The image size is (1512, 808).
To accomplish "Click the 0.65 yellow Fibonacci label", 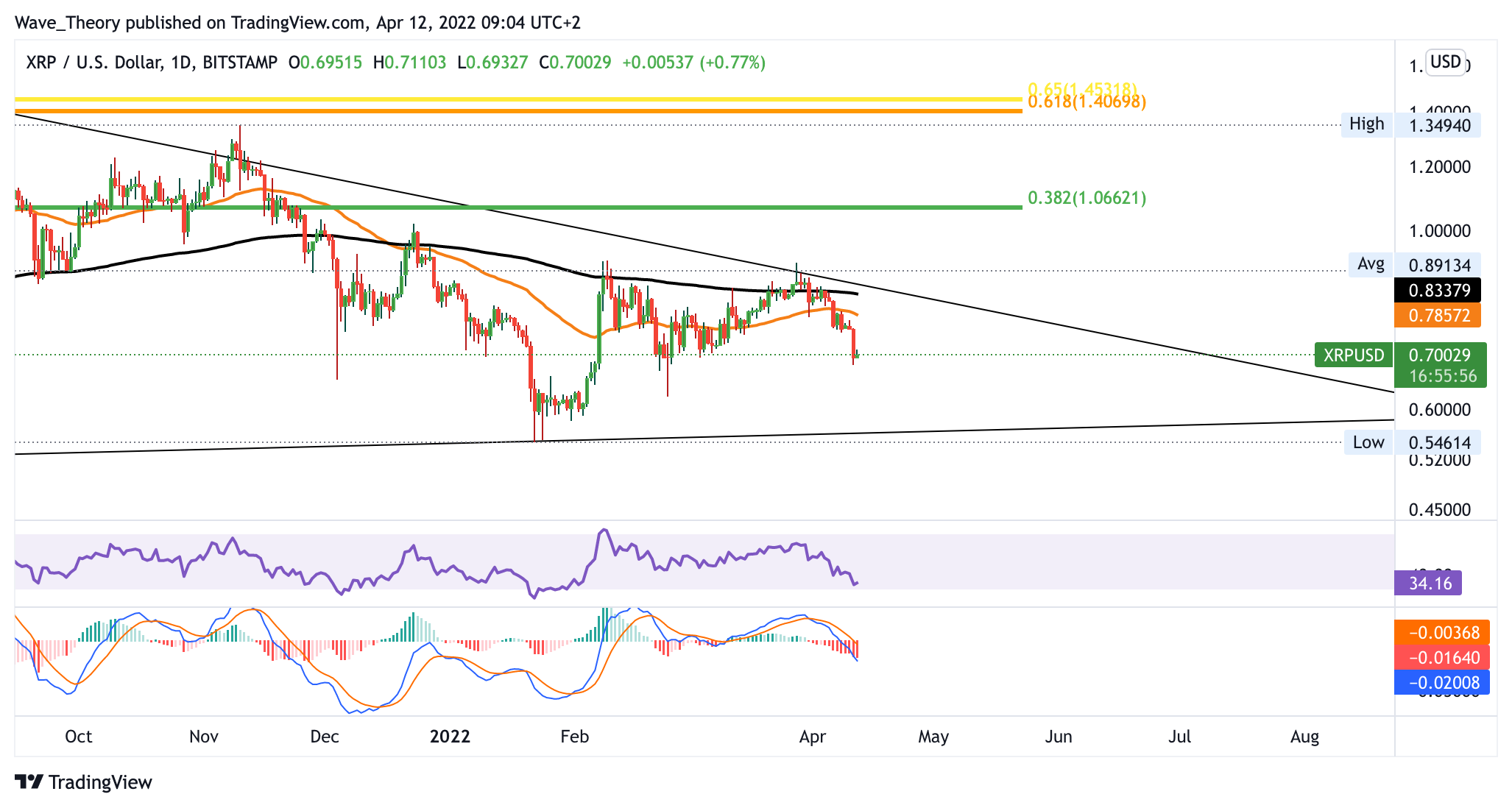I will point(1082,88).
